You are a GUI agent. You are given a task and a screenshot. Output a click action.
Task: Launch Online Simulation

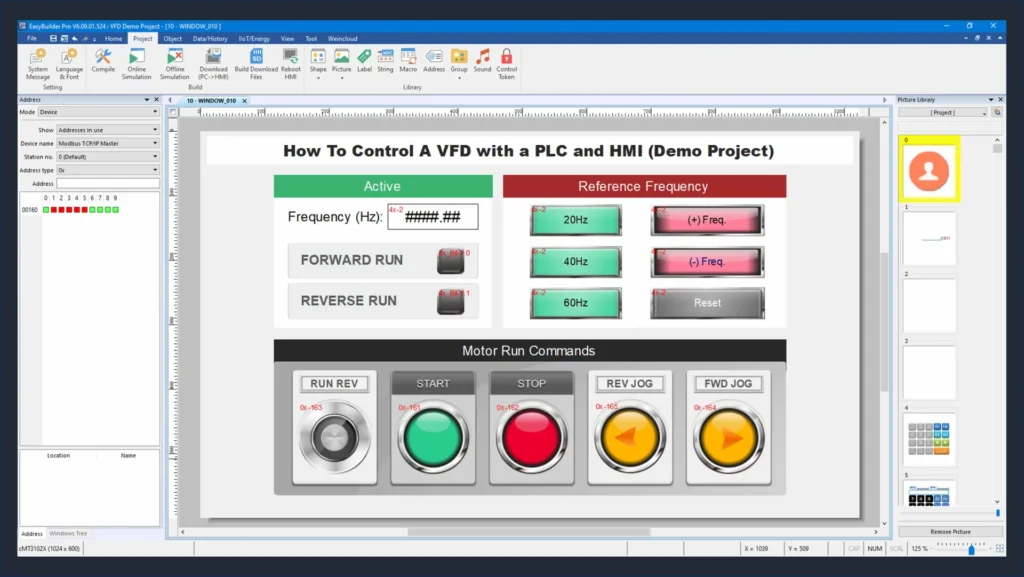point(136,62)
